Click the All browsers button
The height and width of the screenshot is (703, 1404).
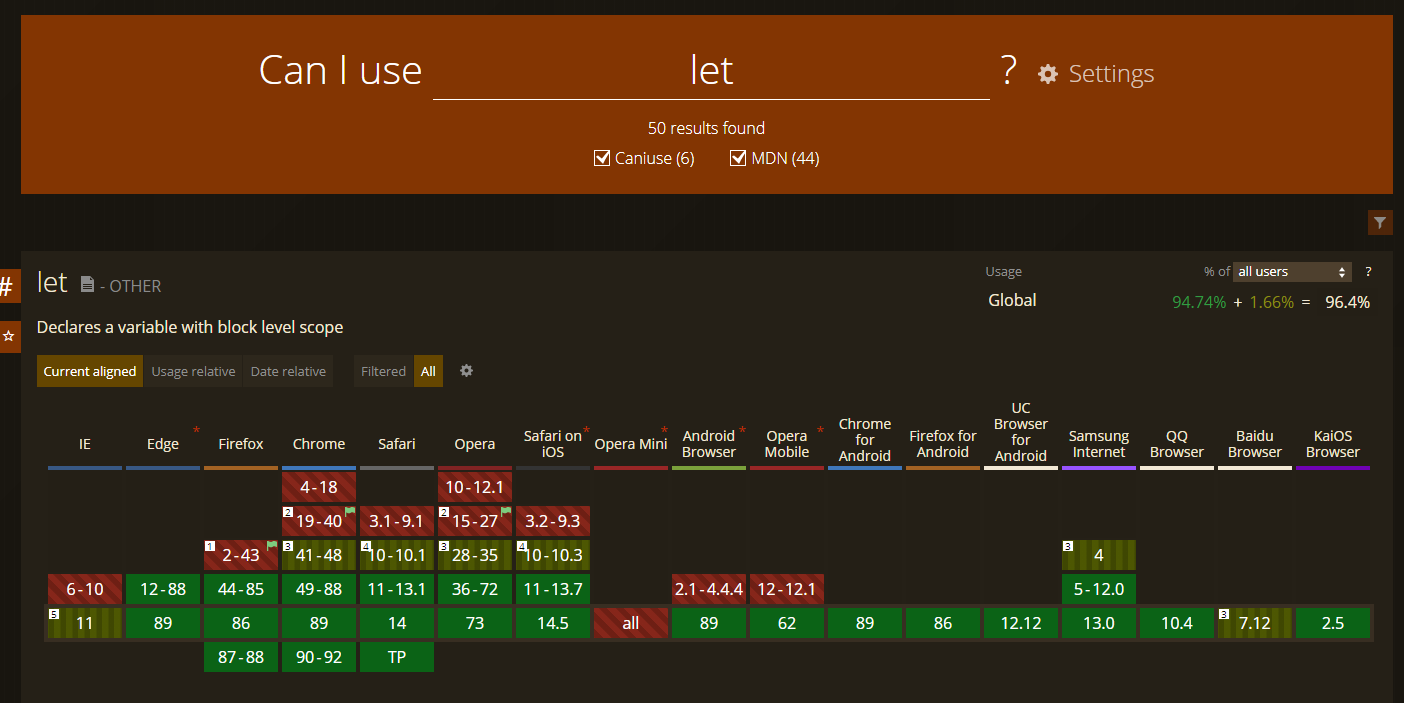click(x=428, y=371)
